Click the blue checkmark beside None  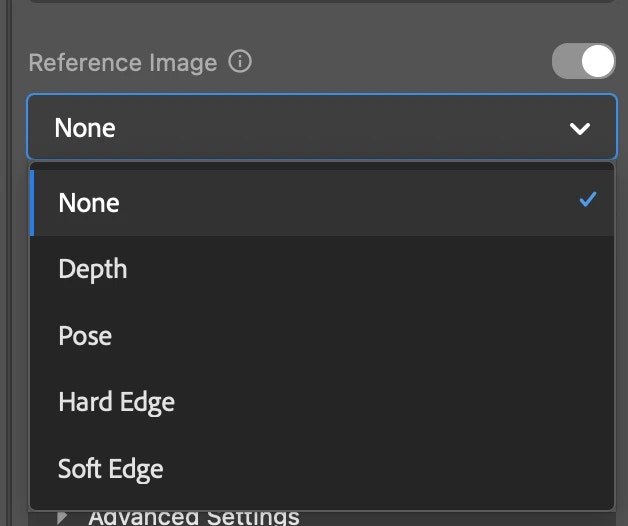[x=588, y=200]
